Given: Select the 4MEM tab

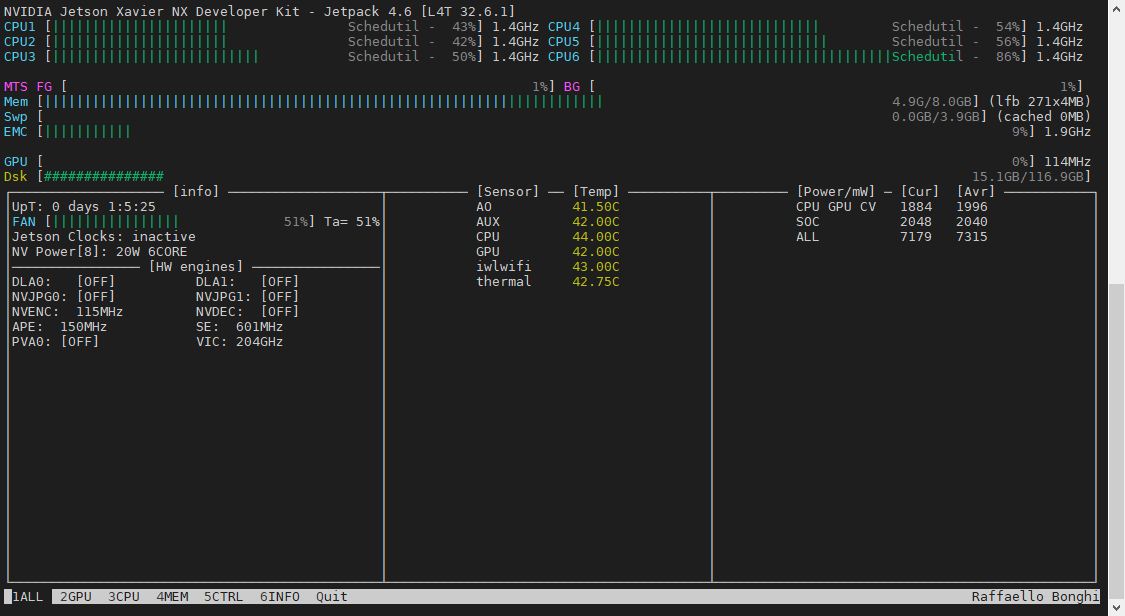Looking at the screenshot, I should tap(171, 596).
